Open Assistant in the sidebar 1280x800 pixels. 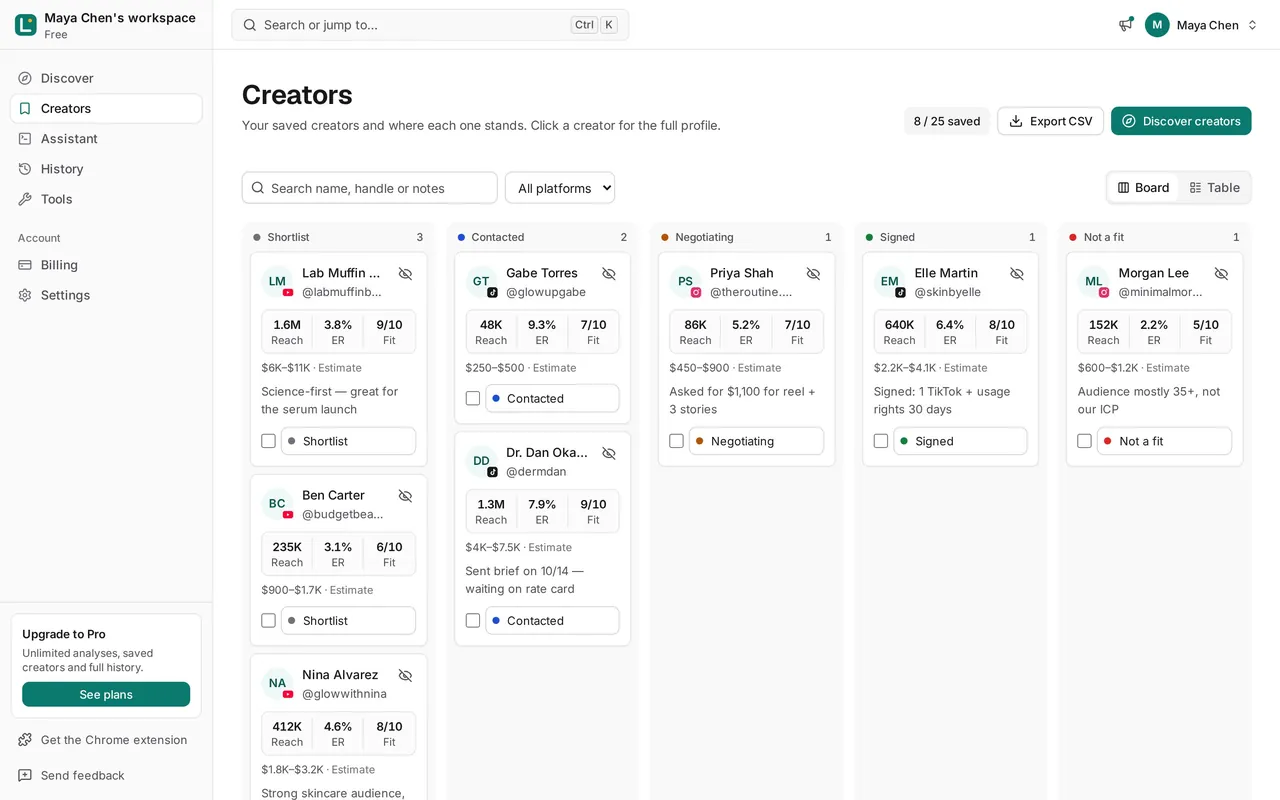point(106,138)
